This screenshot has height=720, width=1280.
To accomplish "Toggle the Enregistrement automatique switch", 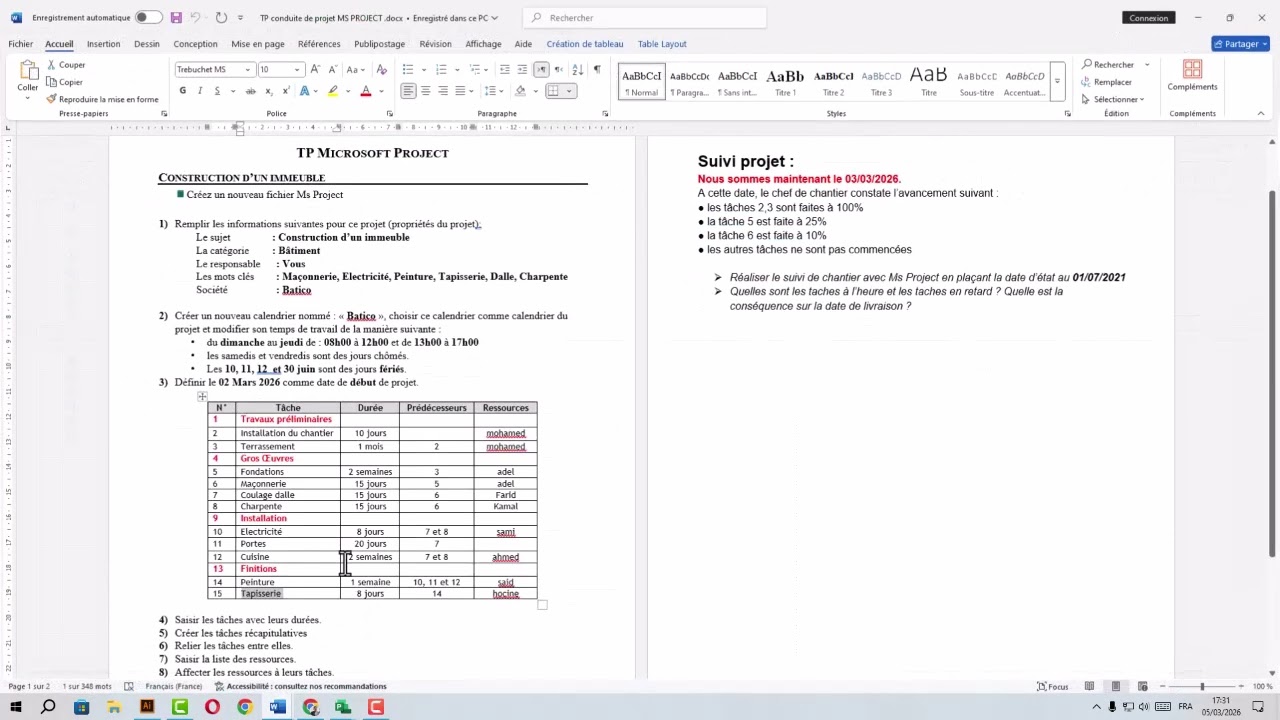I will tap(148, 18).
